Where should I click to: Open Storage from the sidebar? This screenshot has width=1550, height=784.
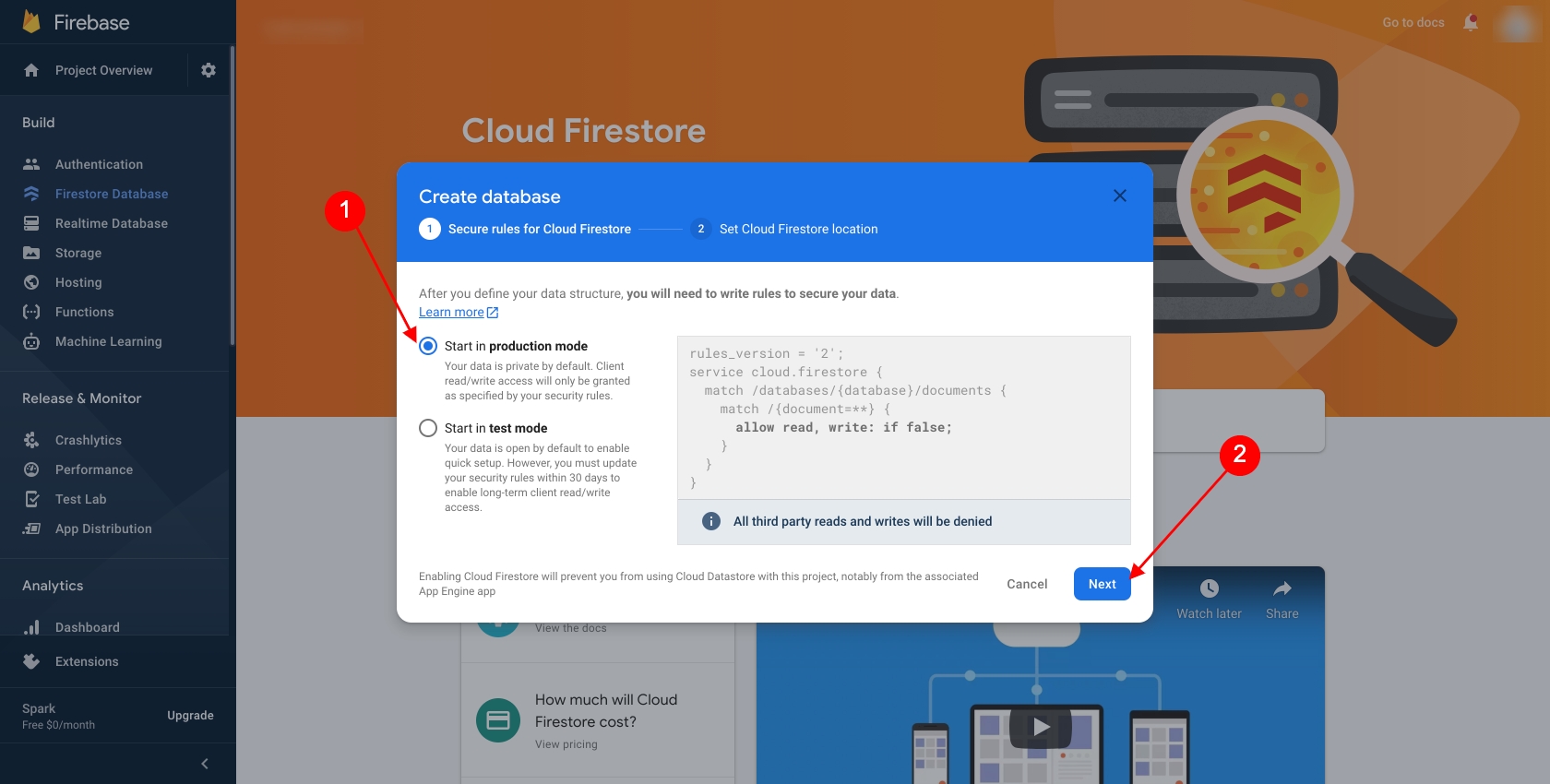[x=78, y=253]
